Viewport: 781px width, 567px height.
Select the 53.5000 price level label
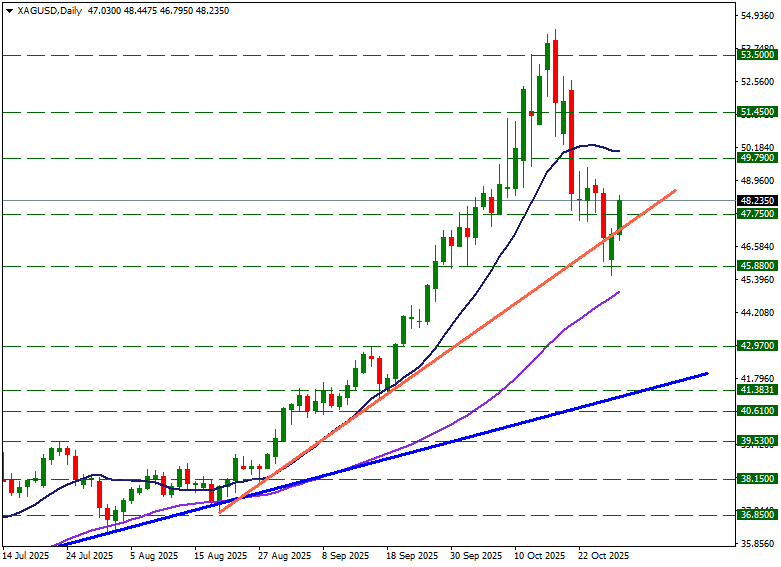[757, 55]
